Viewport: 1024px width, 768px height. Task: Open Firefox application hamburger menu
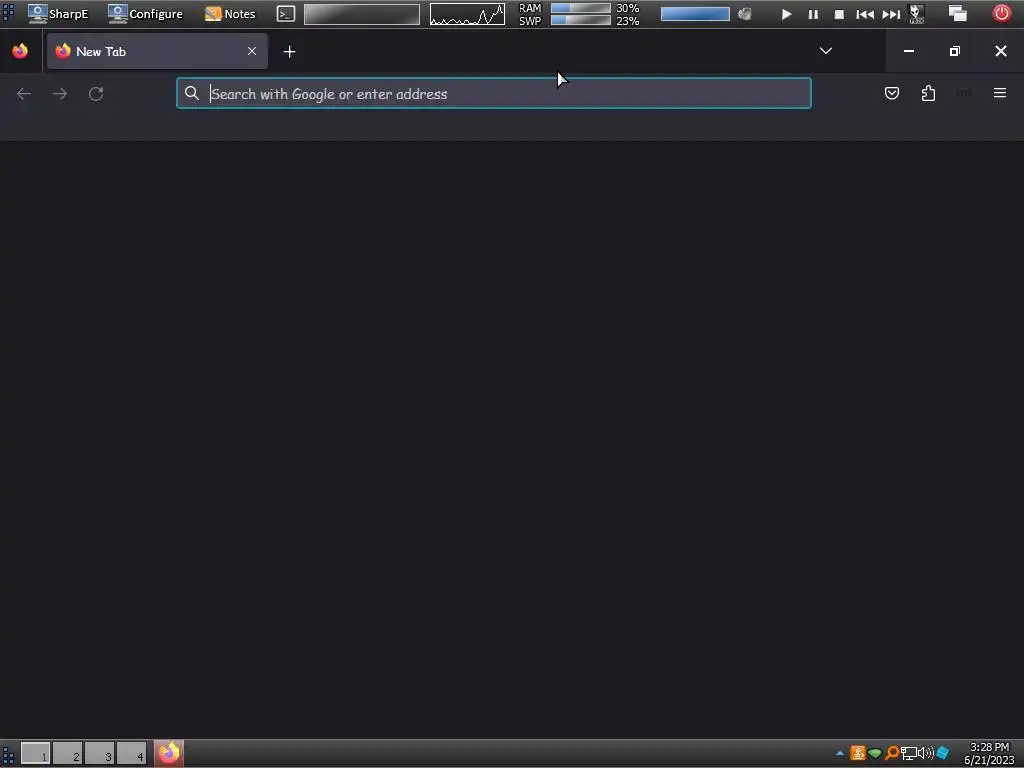point(1000,93)
